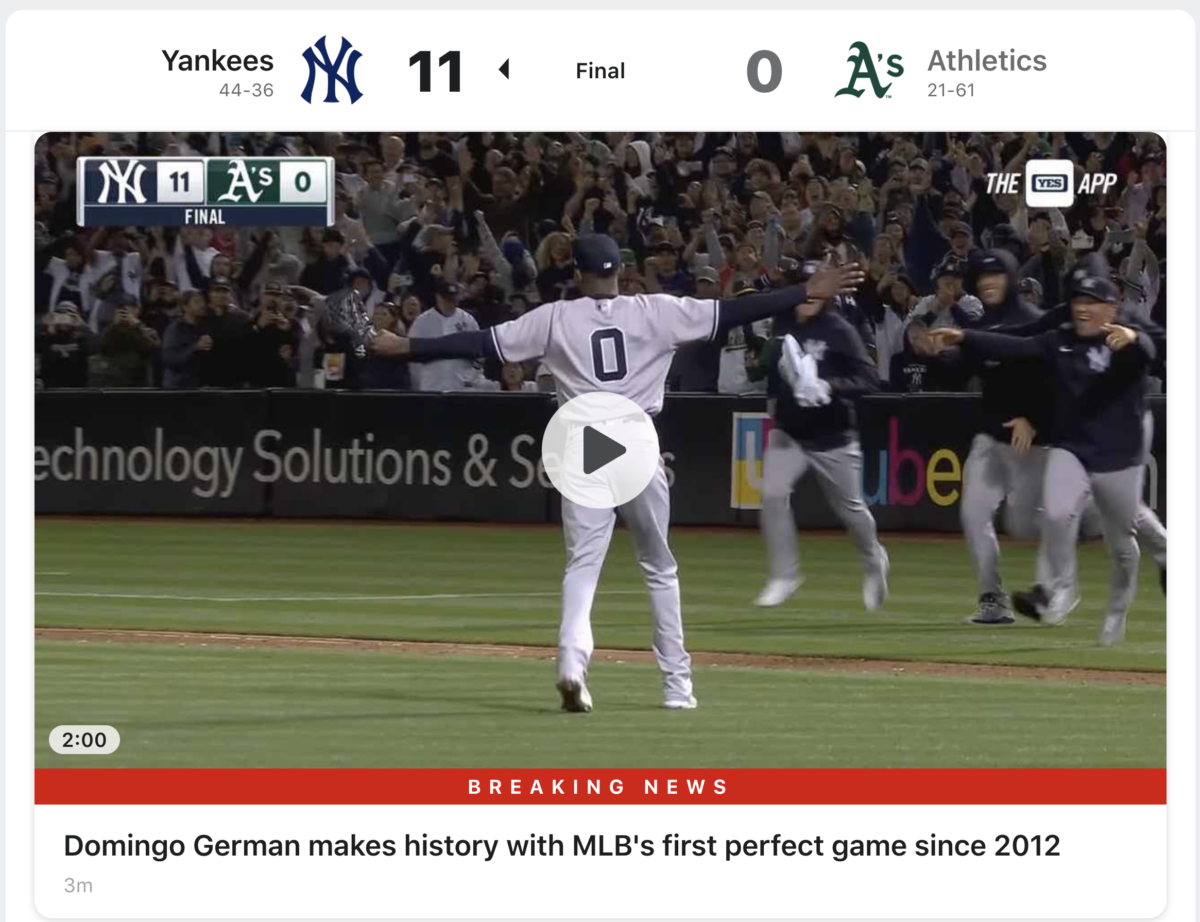The width and height of the screenshot is (1200, 922).
Task: Click the Final game status label
Action: pyautogui.click(x=600, y=71)
